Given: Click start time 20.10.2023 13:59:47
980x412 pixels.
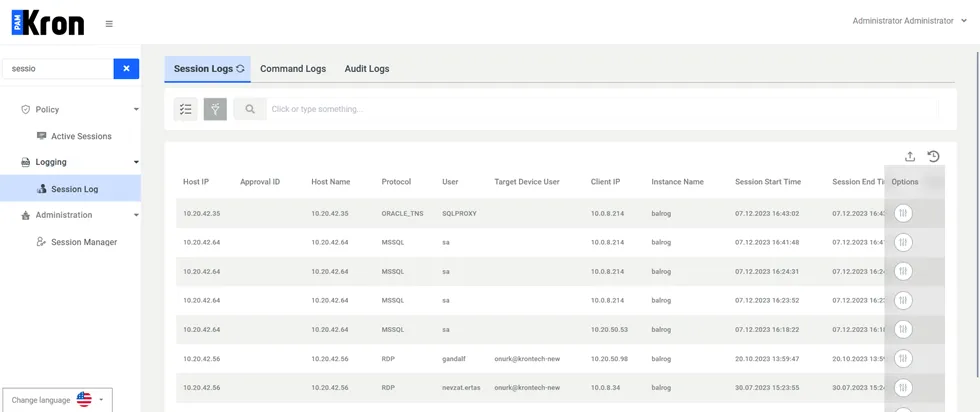Looking at the screenshot, I should pos(767,359).
